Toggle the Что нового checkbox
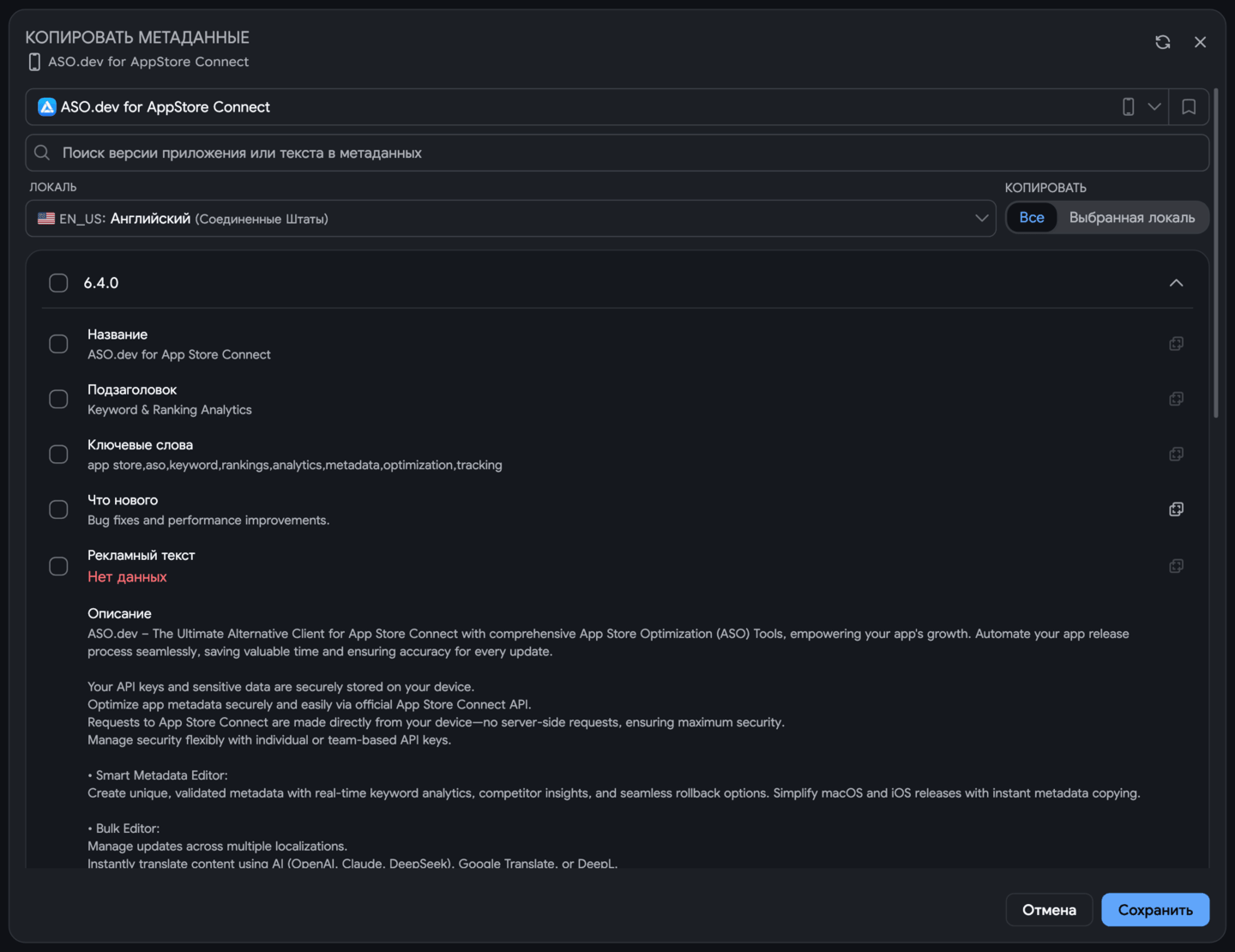The width and height of the screenshot is (1235, 952). pos(58,509)
